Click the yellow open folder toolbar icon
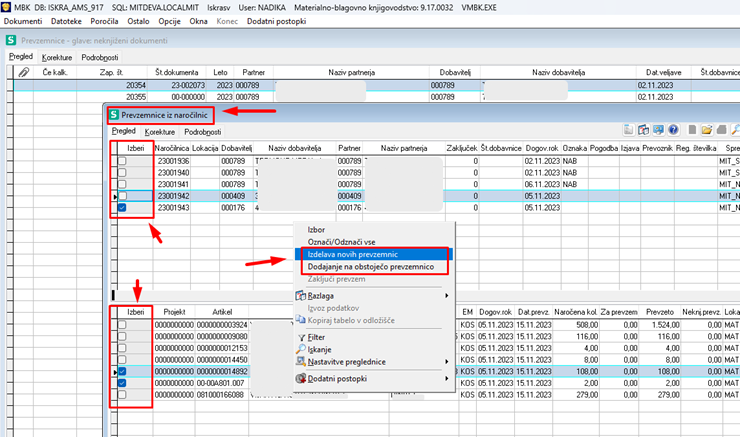The width and height of the screenshot is (740, 437). (707, 129)
